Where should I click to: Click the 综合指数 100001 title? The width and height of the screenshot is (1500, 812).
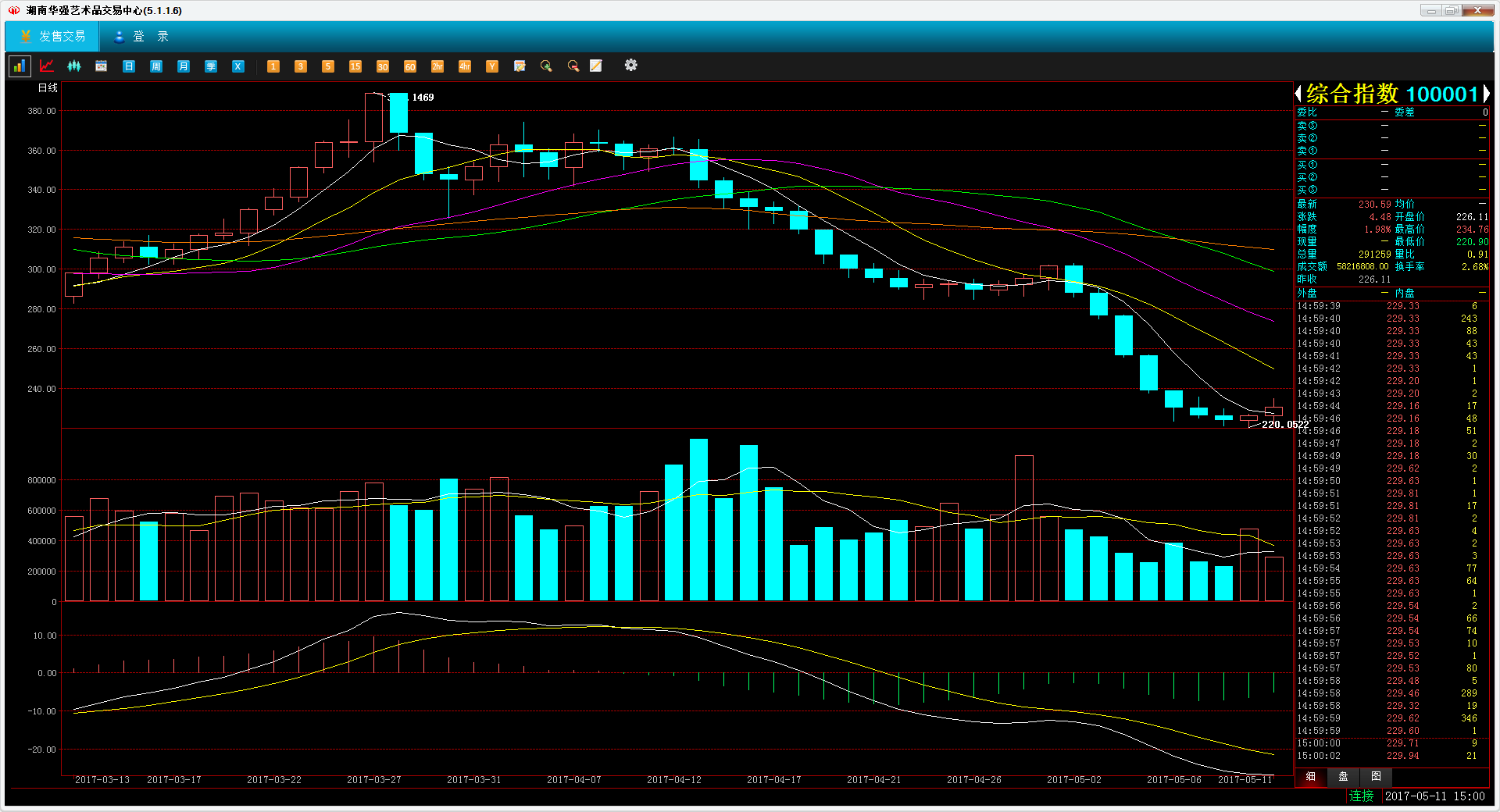pos(1392,94)
